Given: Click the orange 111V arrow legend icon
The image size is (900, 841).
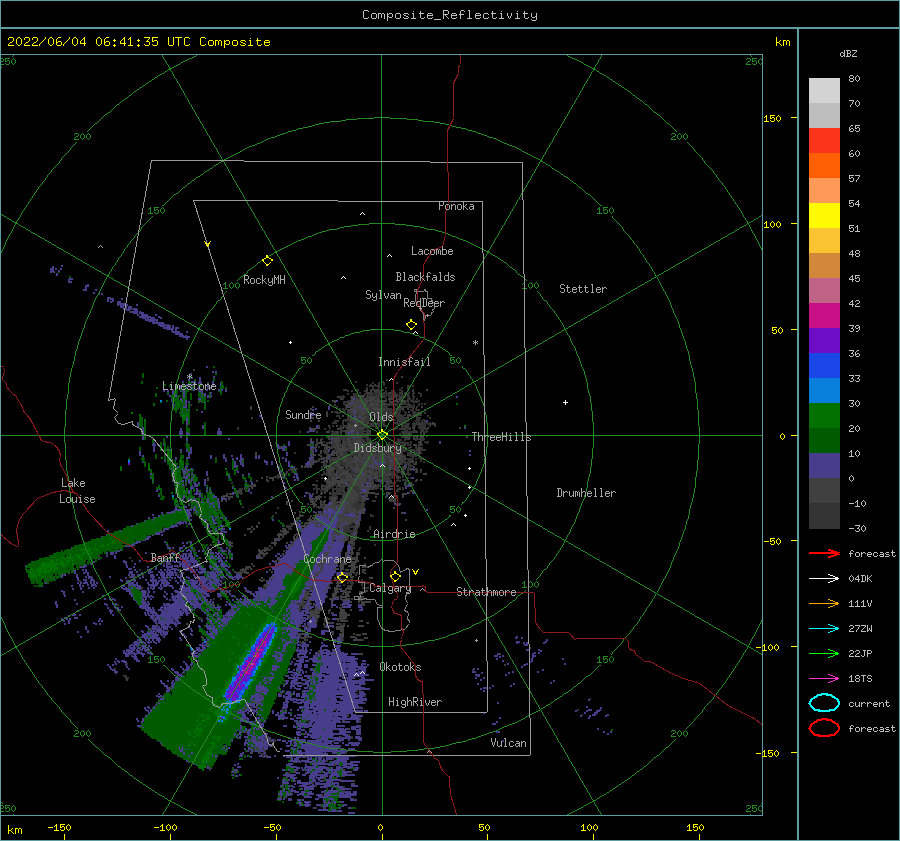Looking at the screenshot, I should (824, 603).
